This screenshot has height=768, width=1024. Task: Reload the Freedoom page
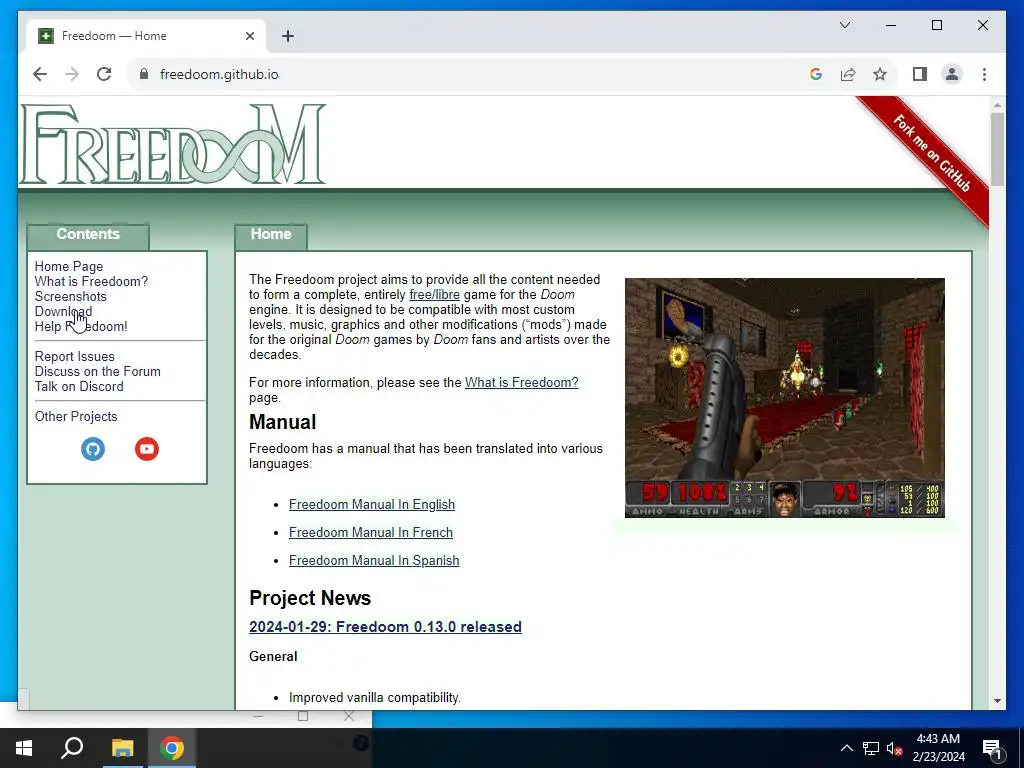pos(104,74)
